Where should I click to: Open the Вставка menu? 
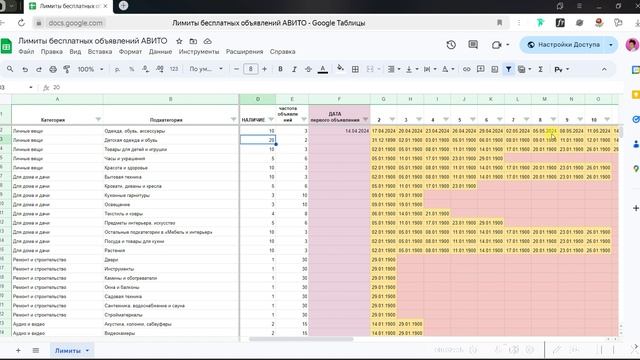(x=100, y=52)
